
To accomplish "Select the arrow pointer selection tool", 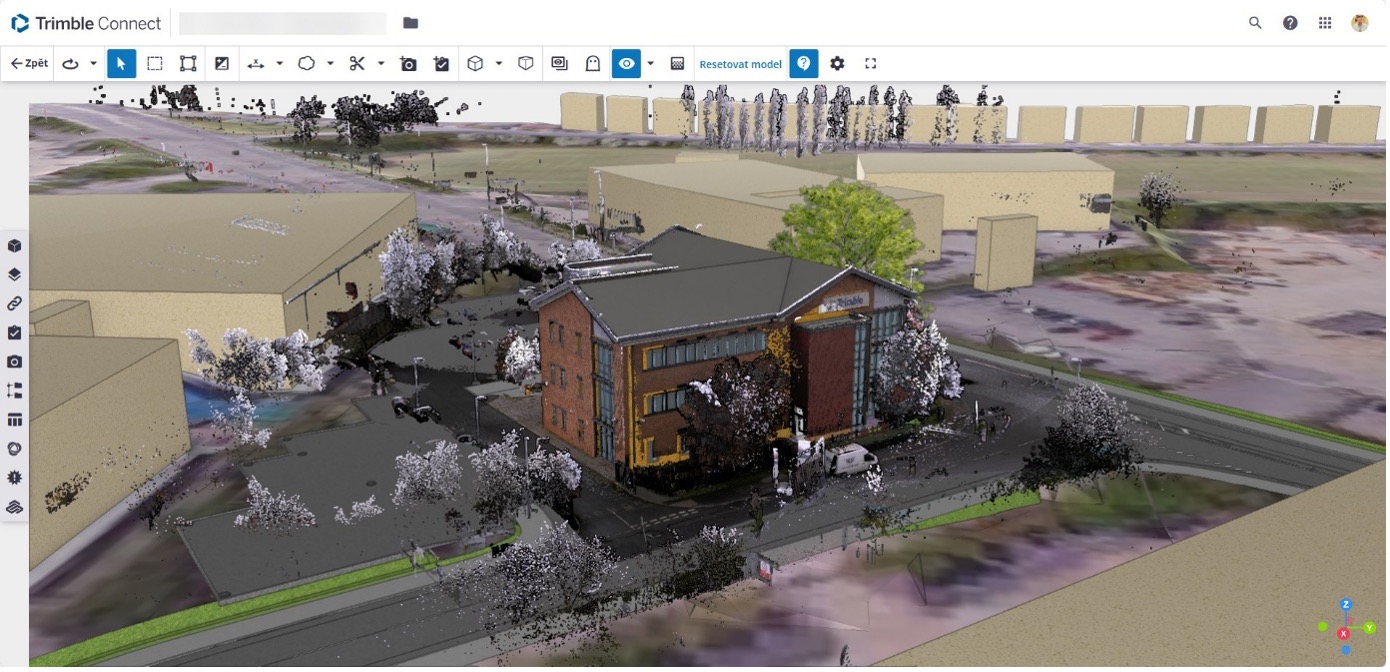I will (x=121, y=64).
